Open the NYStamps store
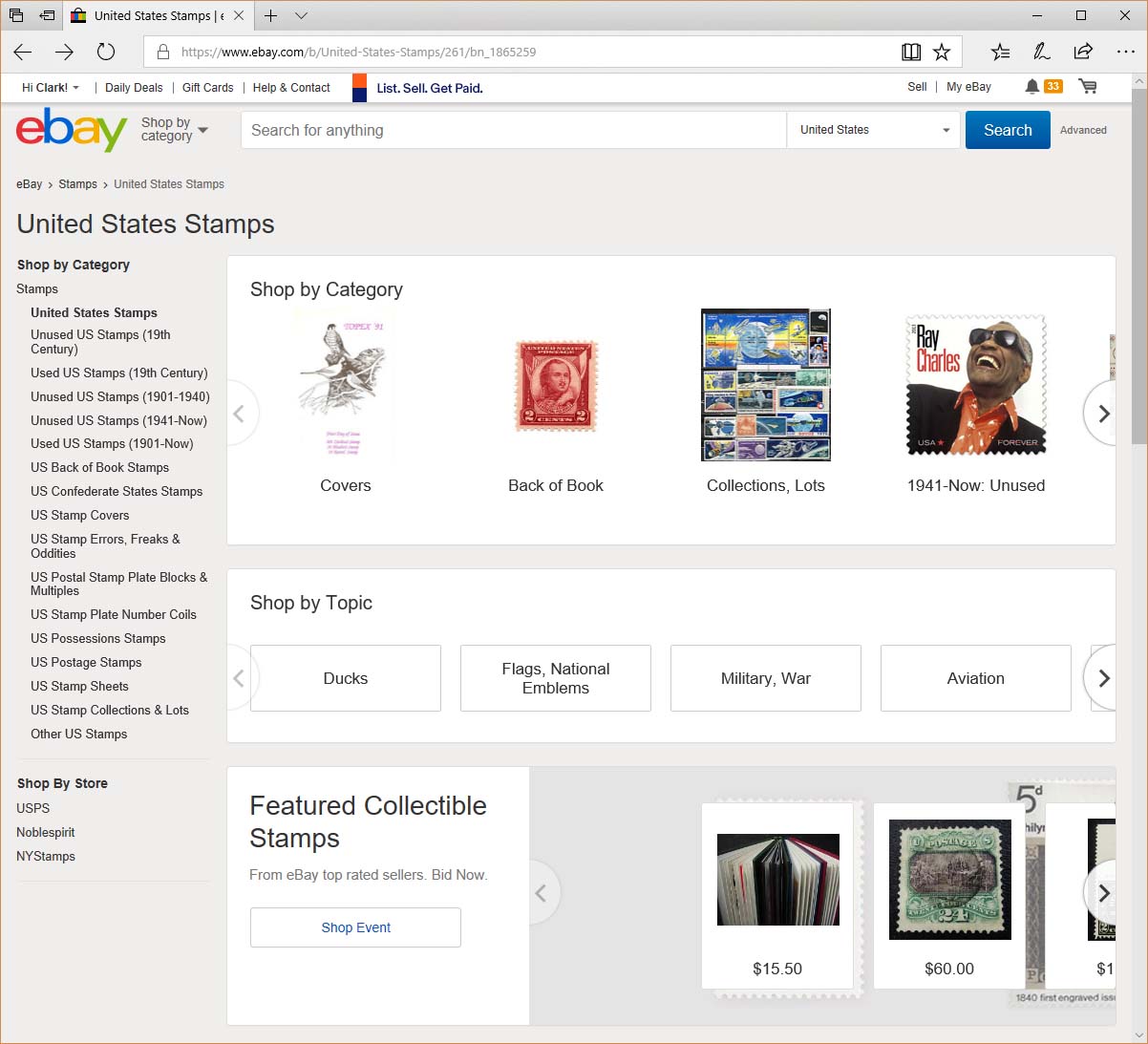Screen dimensions: 1148x1044 coord(45,856)
